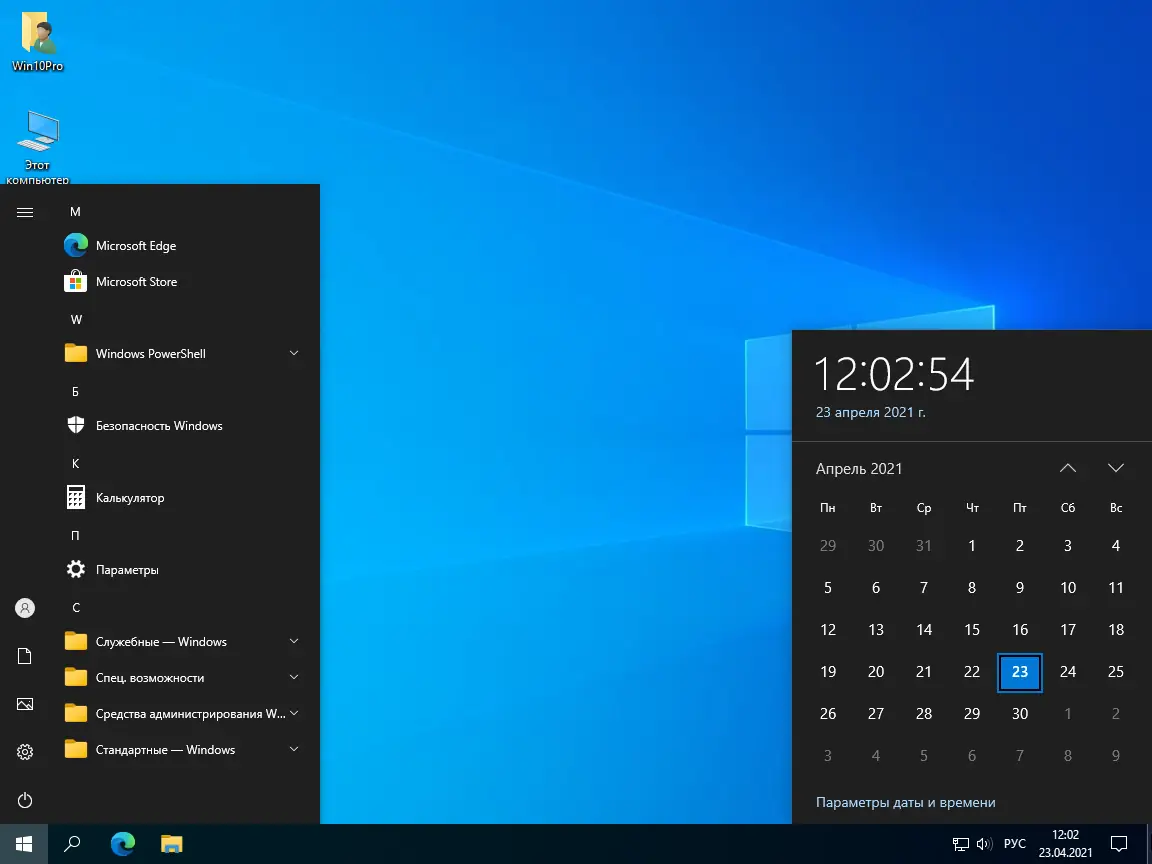Screen dimensions: 1152x864
Task: Select date 31 of previous month
Action: pyautogui.click(x=924, y=546)
